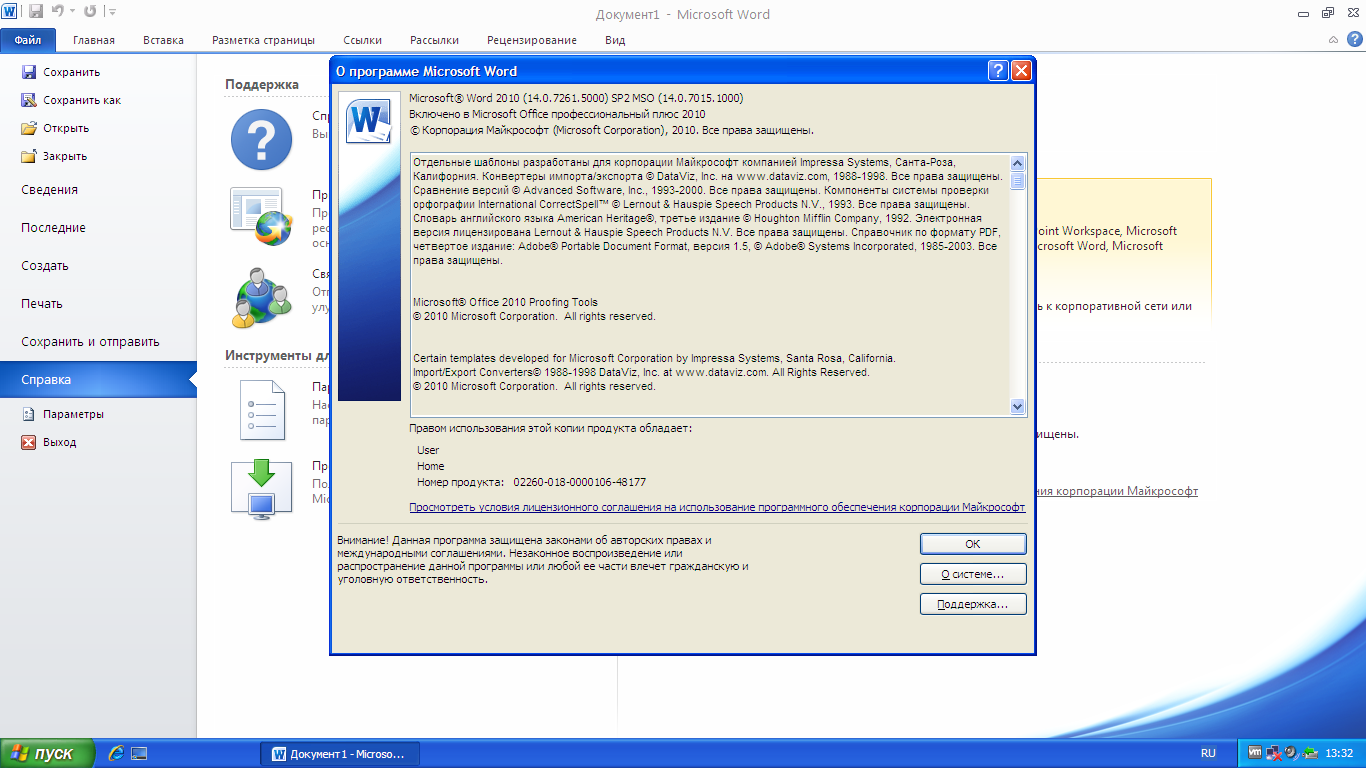The height and width of the screenshot is (768, 1366).
Task: Open the undo history dropdown arrow
Action: pos(72,12)
